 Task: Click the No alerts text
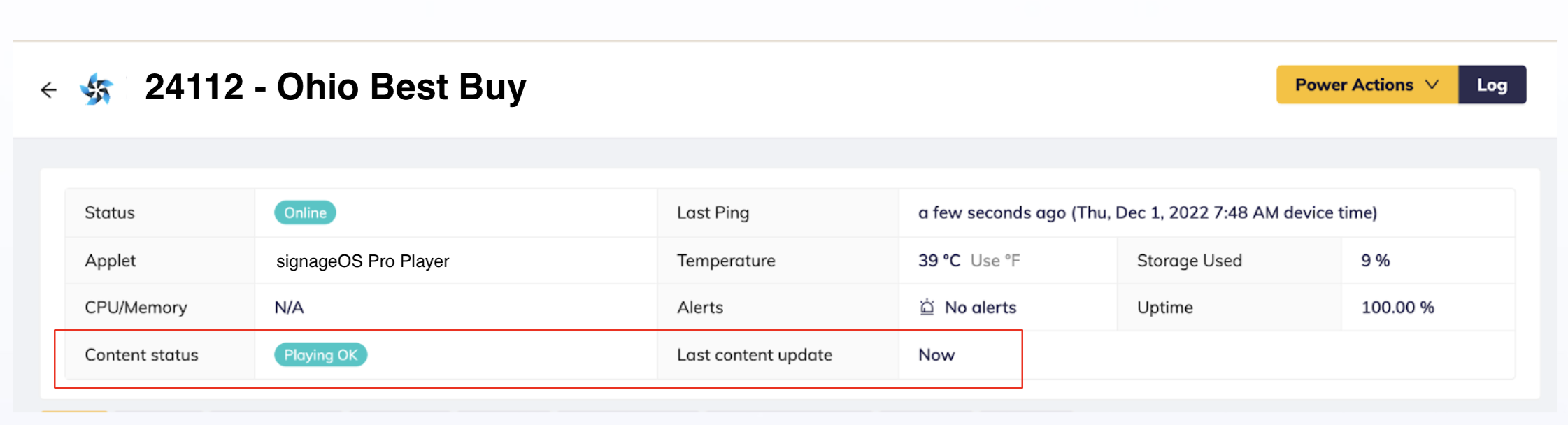[980, 308]
